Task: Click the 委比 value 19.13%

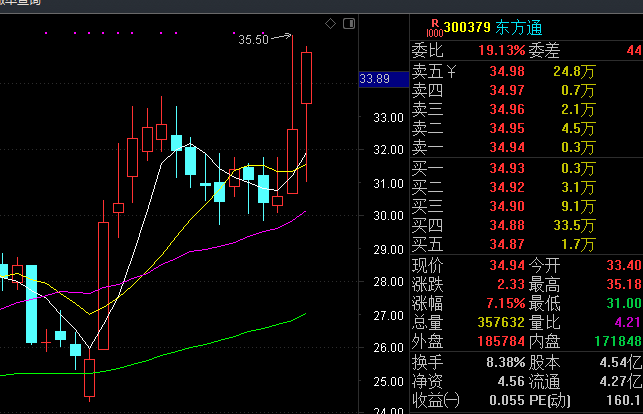Action: coord(502,50)
